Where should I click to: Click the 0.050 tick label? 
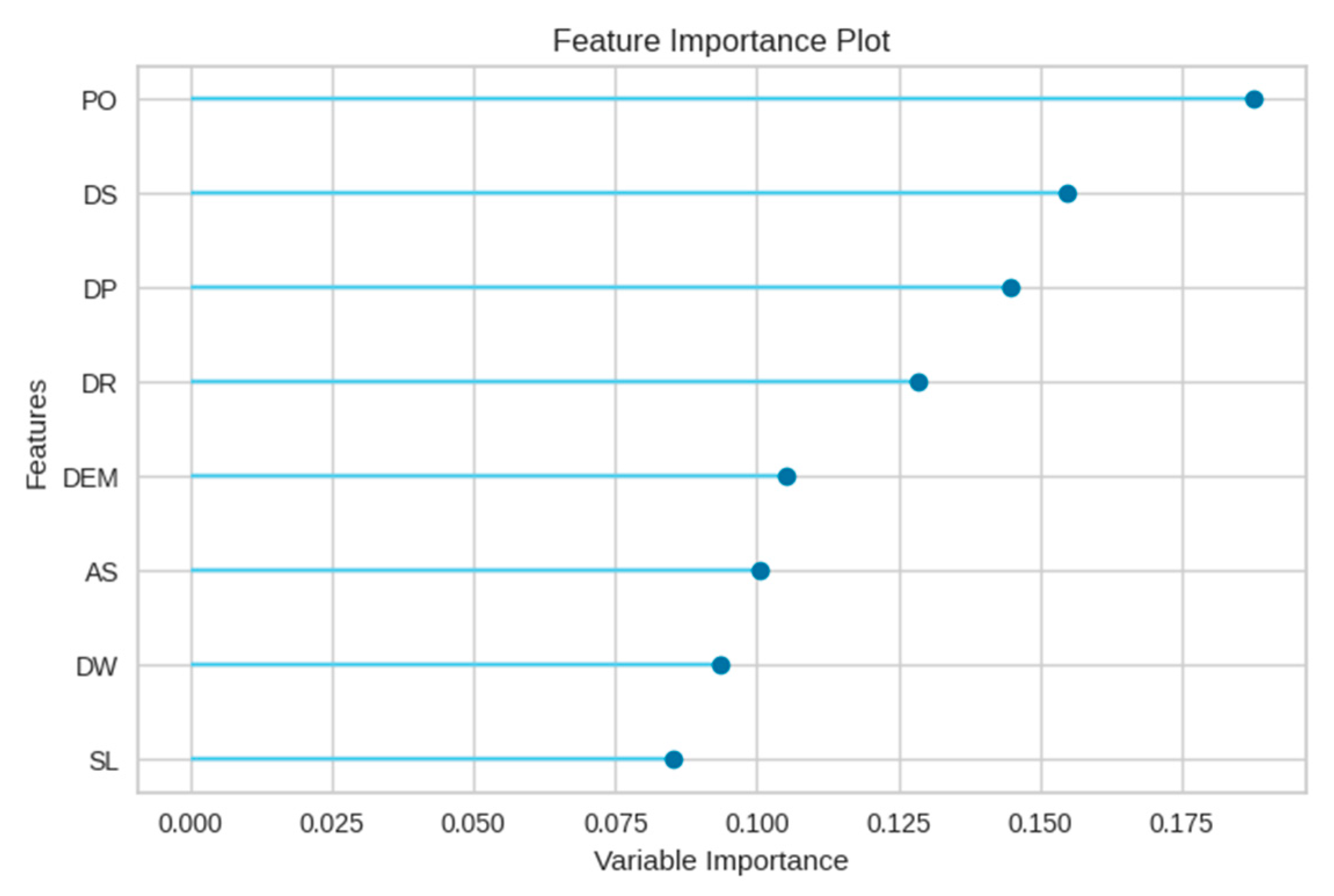tap(473, 824)
